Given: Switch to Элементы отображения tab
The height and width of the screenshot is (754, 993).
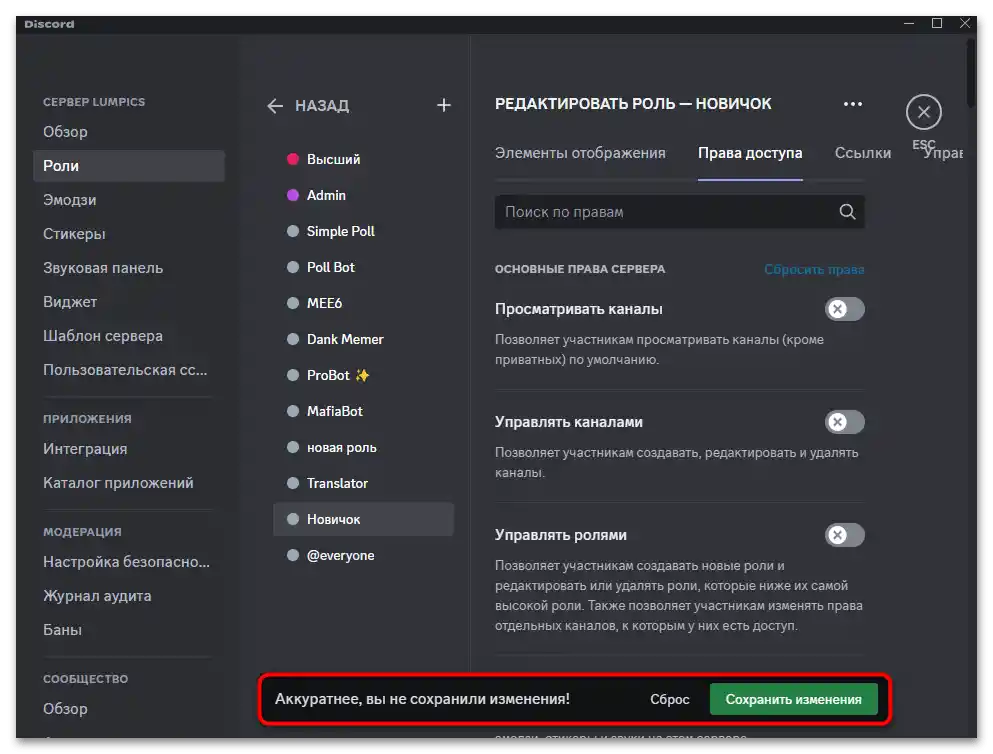Looking at the screenshot, I should click(580, 153).
